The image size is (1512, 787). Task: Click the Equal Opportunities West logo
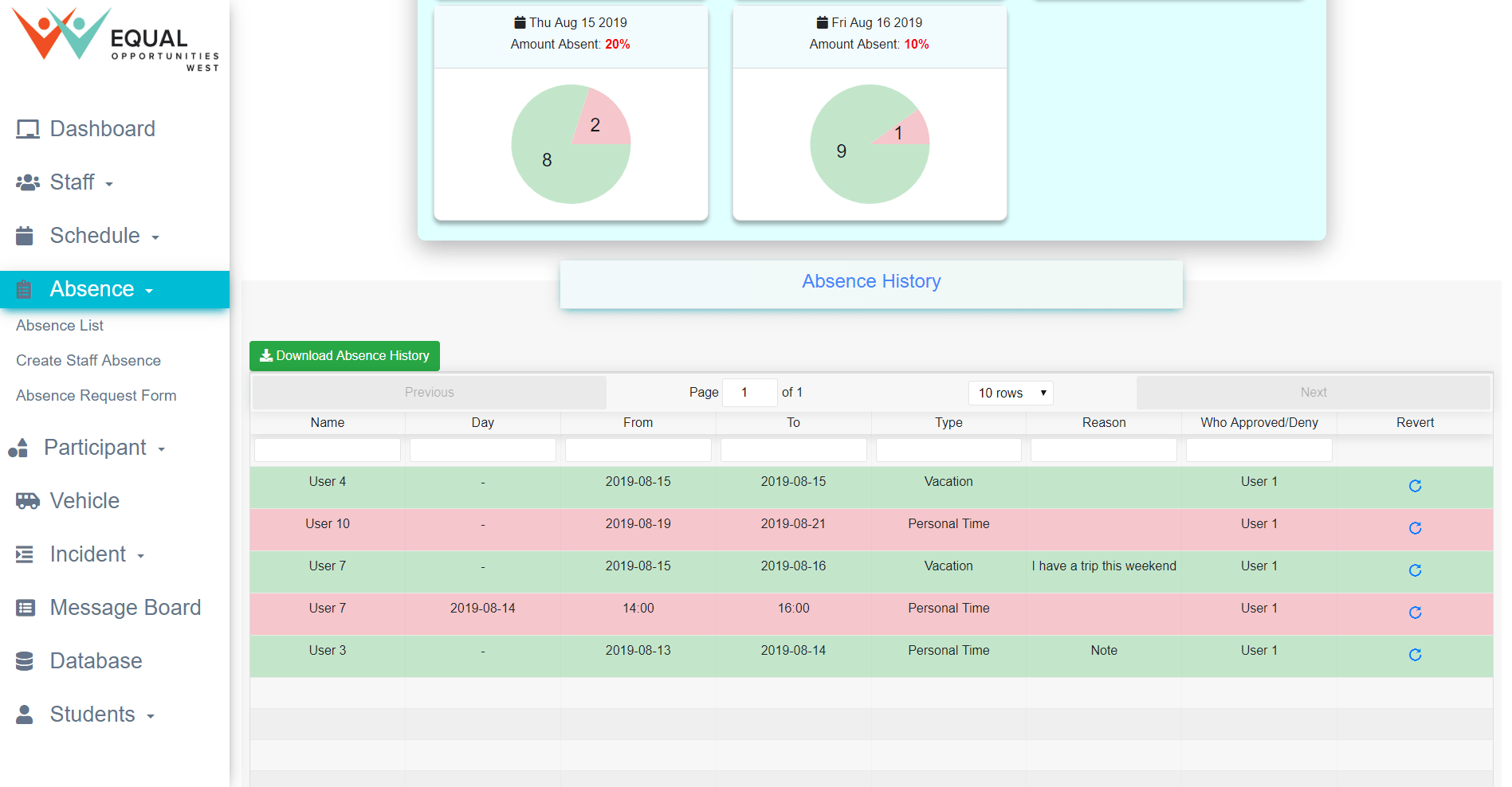pyautogui.click(x=115, y=40)
